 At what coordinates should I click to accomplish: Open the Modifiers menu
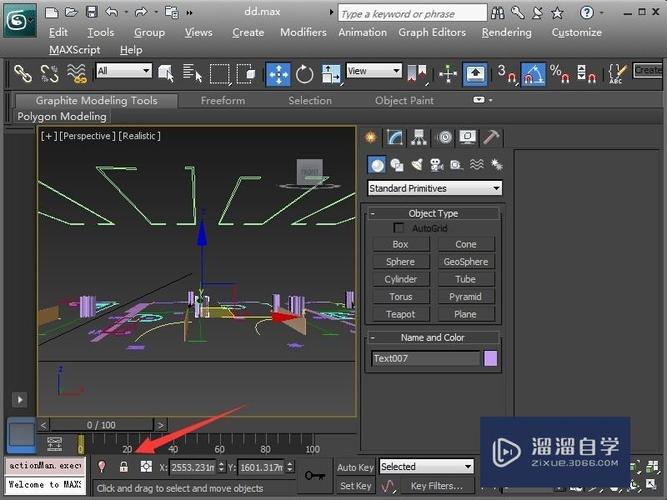click(x=303, y=32)
